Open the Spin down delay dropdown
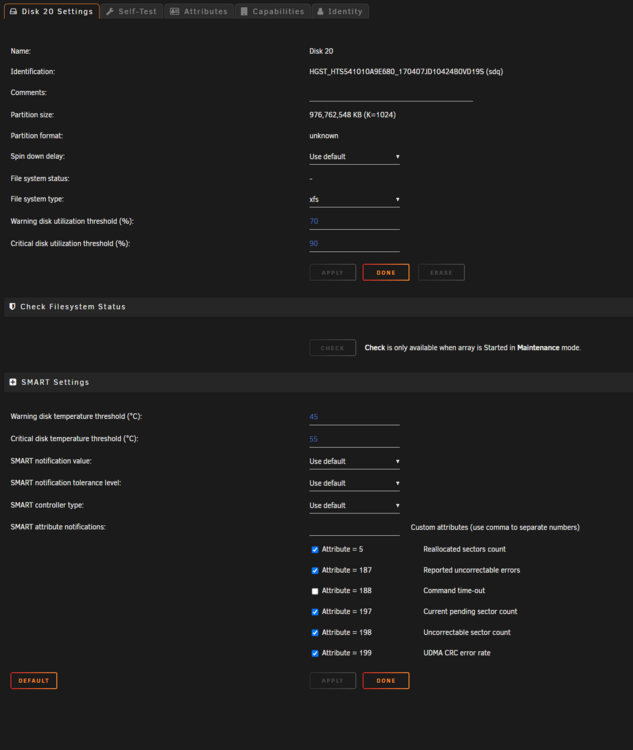 click(355, 157)
